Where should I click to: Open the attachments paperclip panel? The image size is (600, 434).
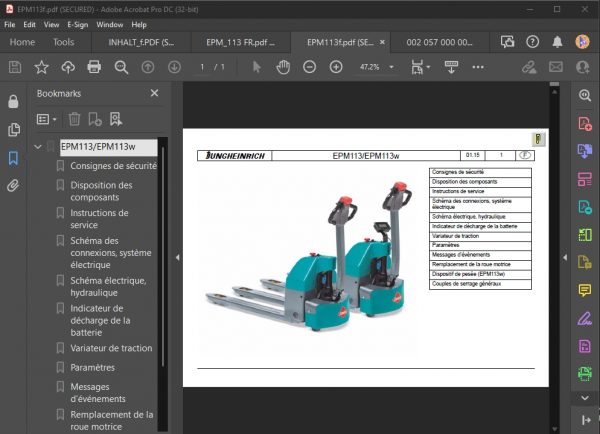13,186
